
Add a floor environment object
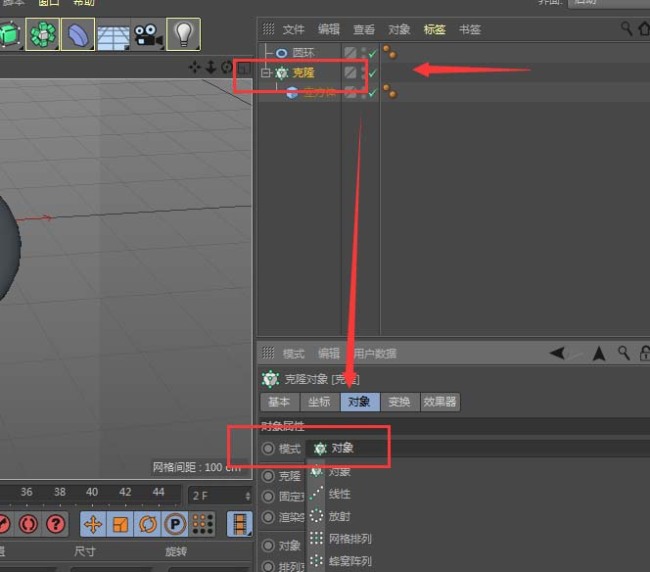[113, 35]
